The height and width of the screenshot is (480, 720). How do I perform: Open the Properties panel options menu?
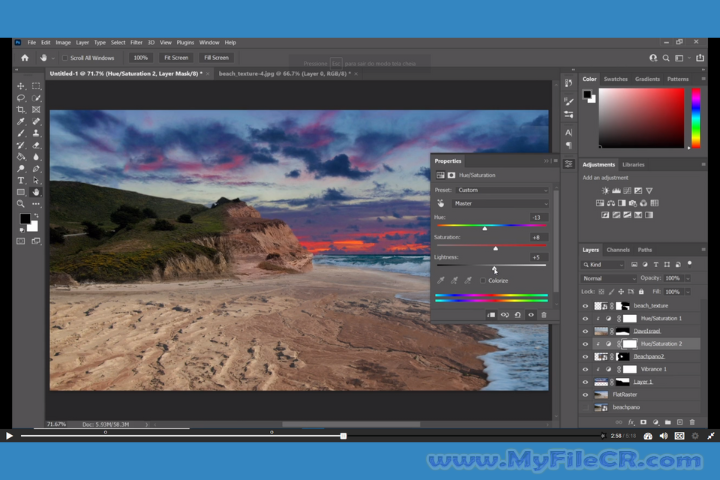pyautogui.click(x=555, y=161)
